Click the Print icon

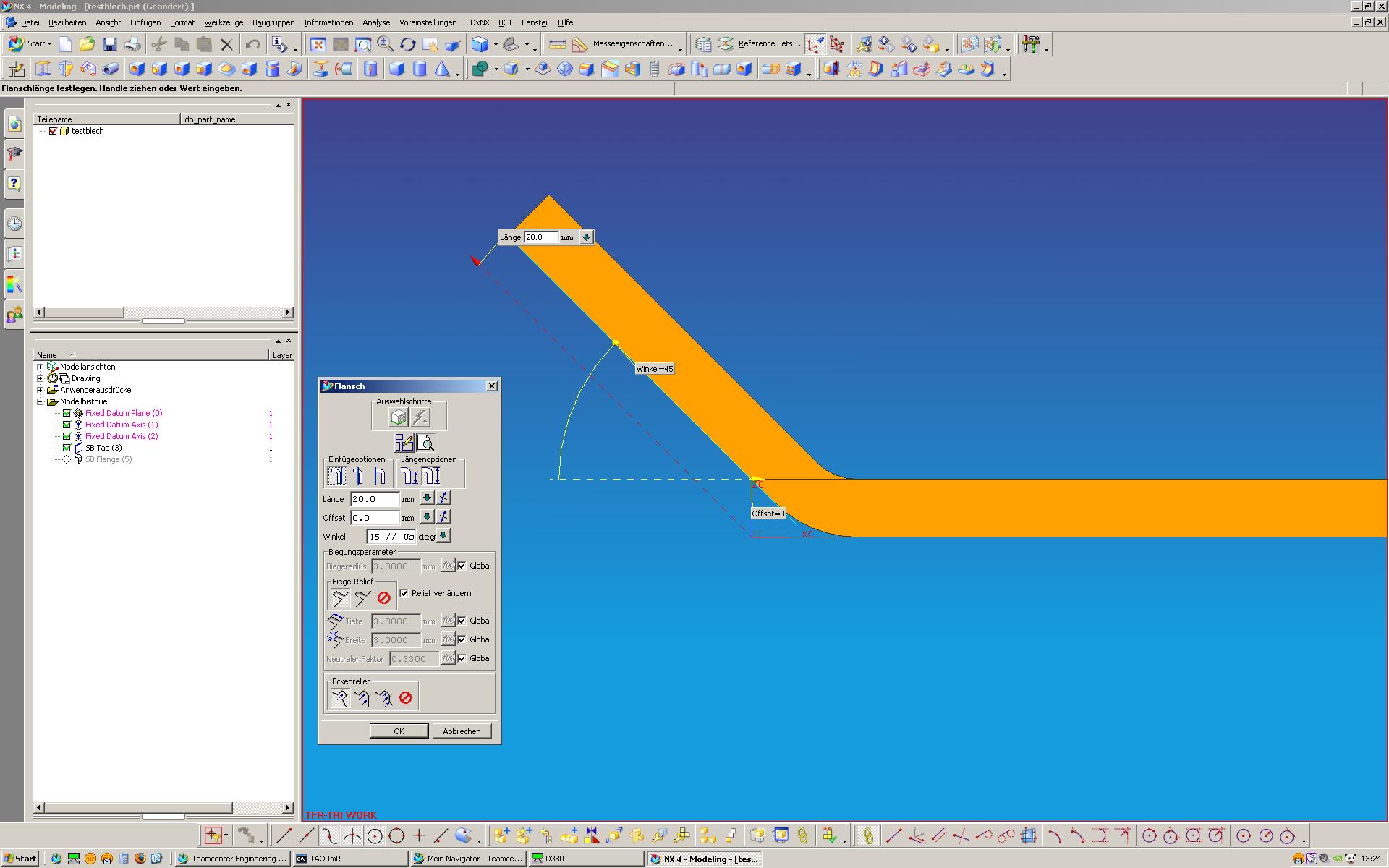(132, 45)
